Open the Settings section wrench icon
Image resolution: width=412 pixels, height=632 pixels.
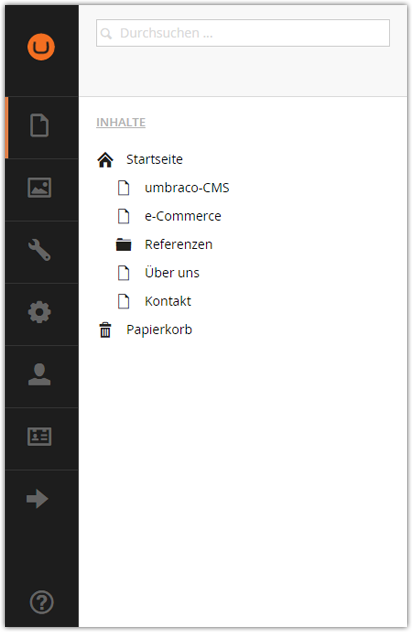[x=40, y=249]
